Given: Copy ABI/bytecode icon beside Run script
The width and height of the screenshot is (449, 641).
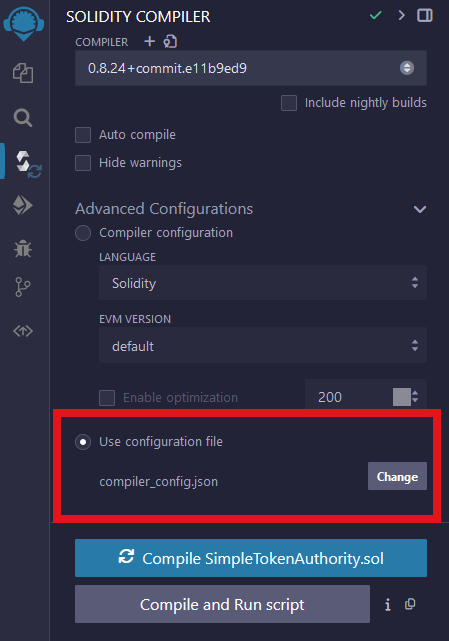Looking at the screenshot, I should (x=410, y=604).
